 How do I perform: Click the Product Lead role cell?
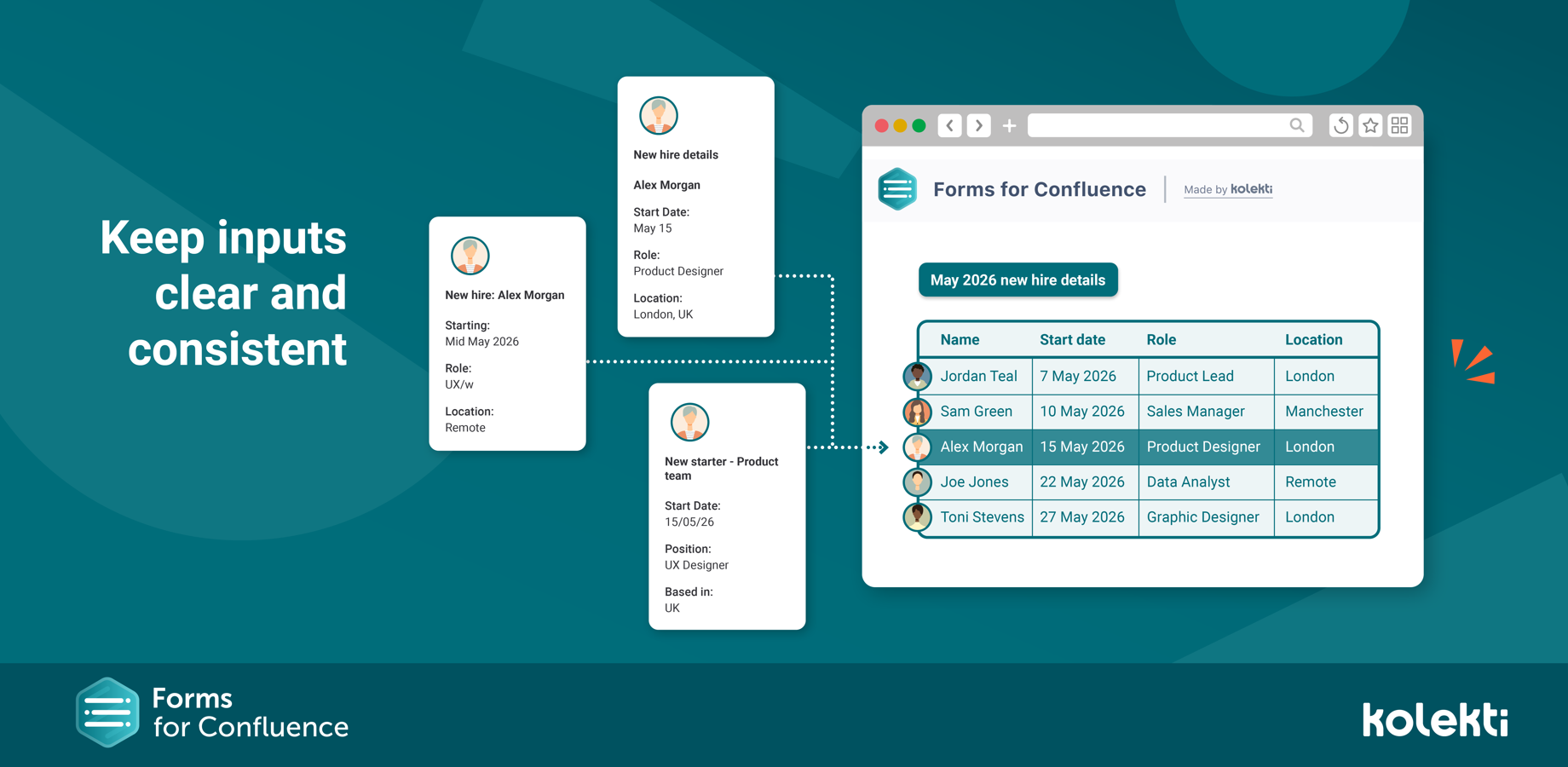coord(1190,376)
